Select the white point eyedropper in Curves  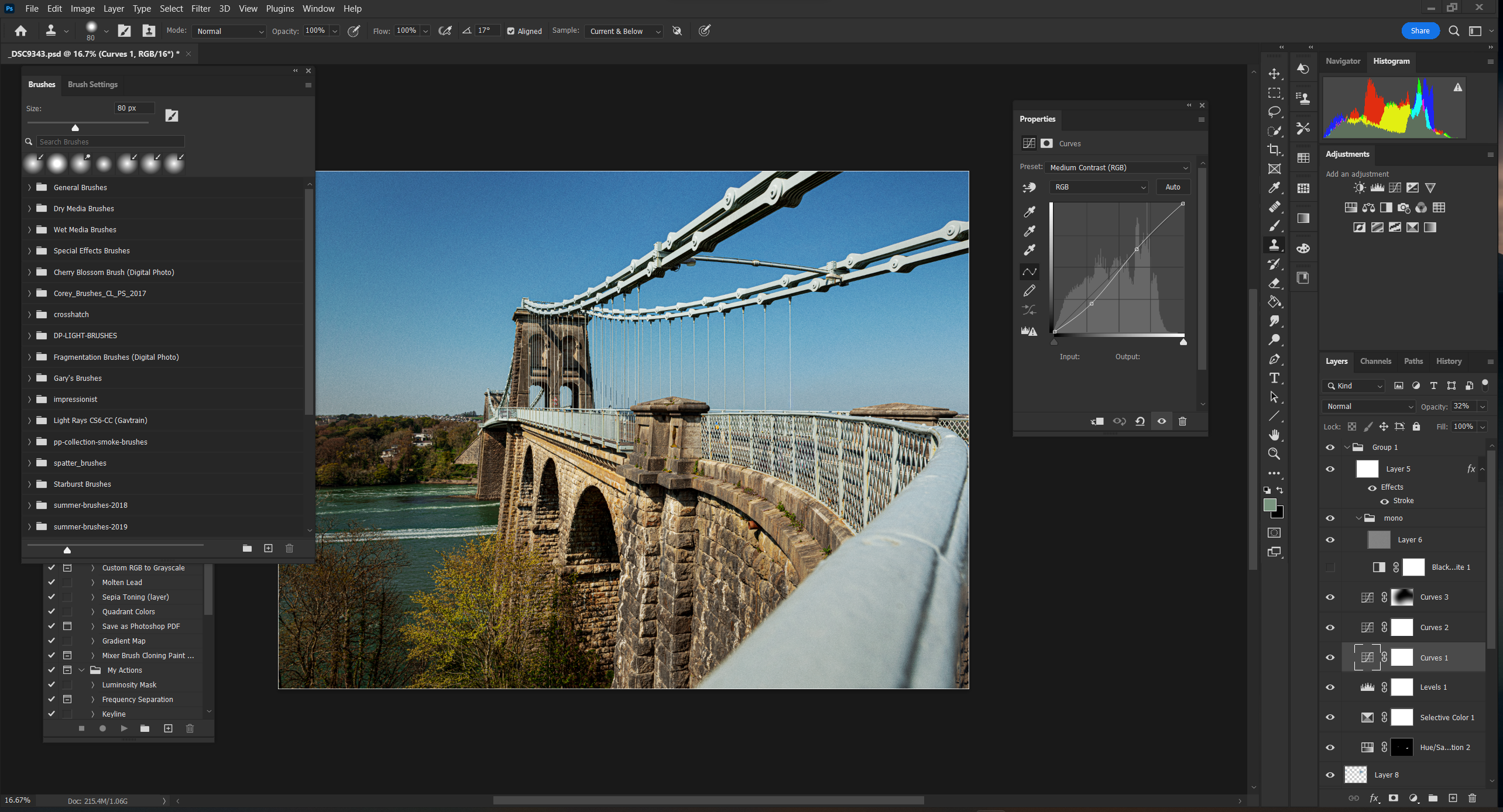click(1029, 250)
